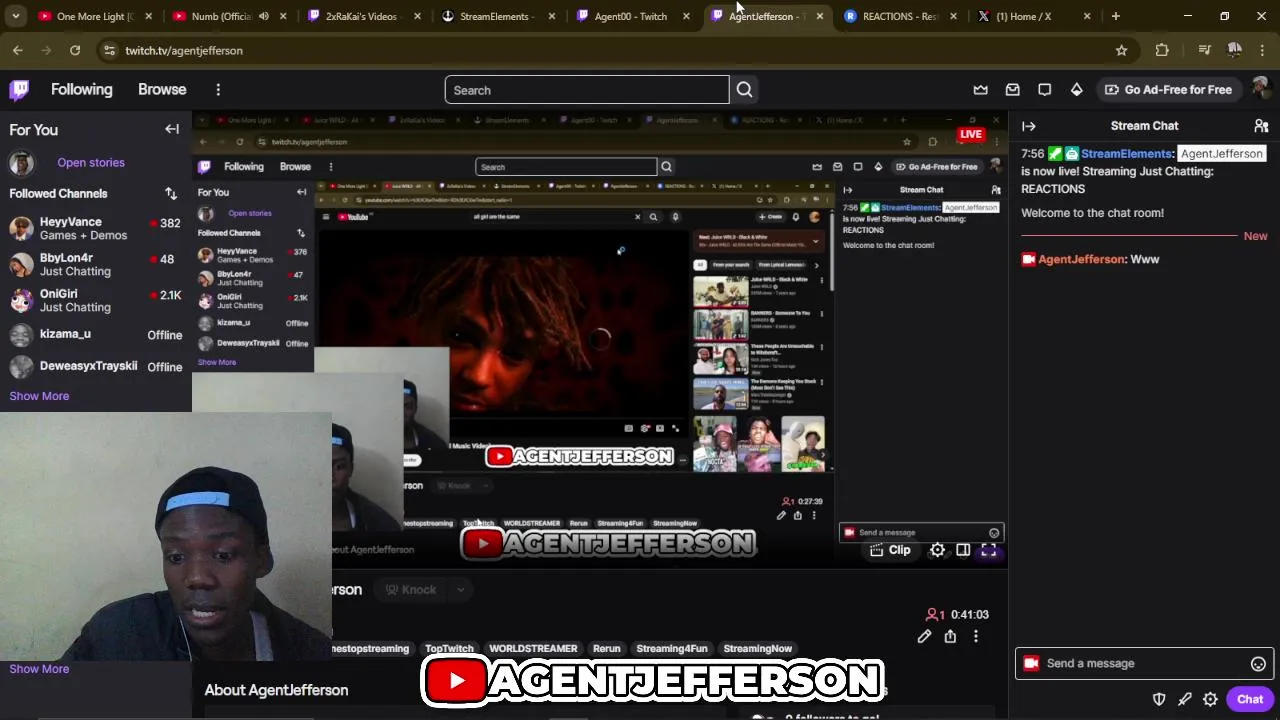Open DeweasyxTrayskii offline channel
This screenshot has width=1280, height=720.
tap(96, 366)
